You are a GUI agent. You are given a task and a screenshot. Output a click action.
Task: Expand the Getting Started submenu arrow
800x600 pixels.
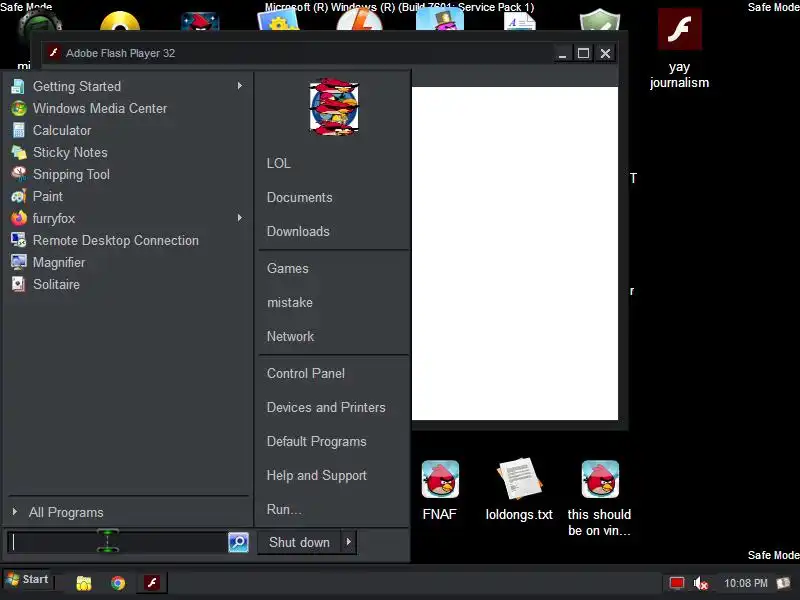coord(240,86)
